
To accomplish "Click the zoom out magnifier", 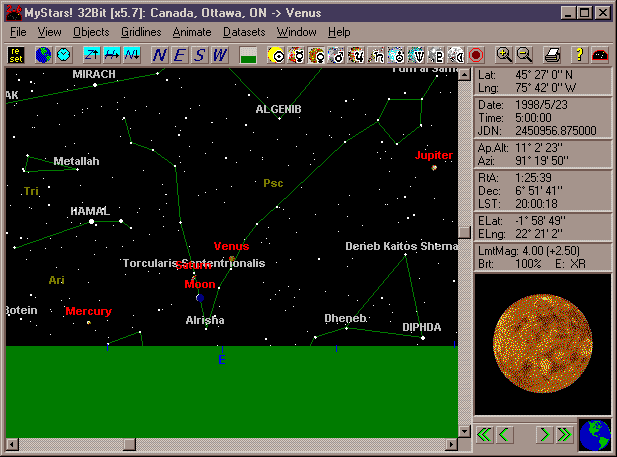I will click(x=524, y=54).
